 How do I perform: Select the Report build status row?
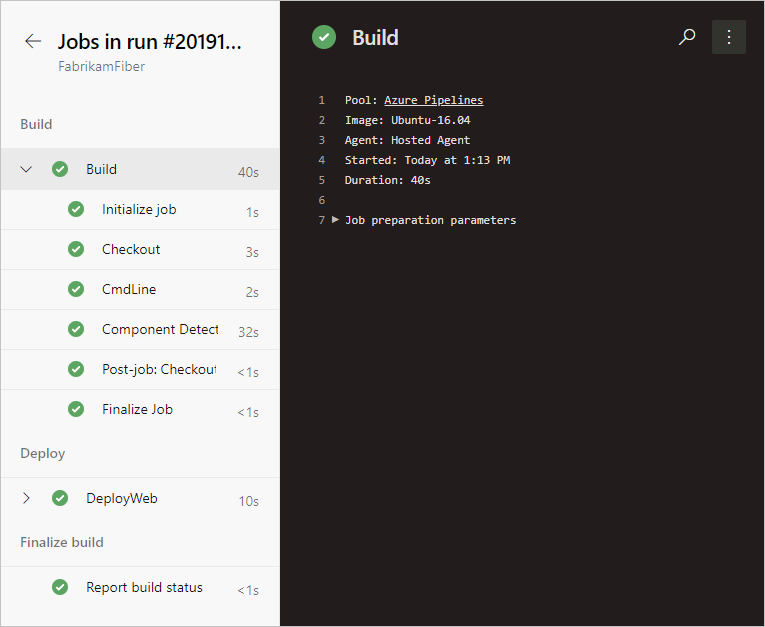[144, 588]
